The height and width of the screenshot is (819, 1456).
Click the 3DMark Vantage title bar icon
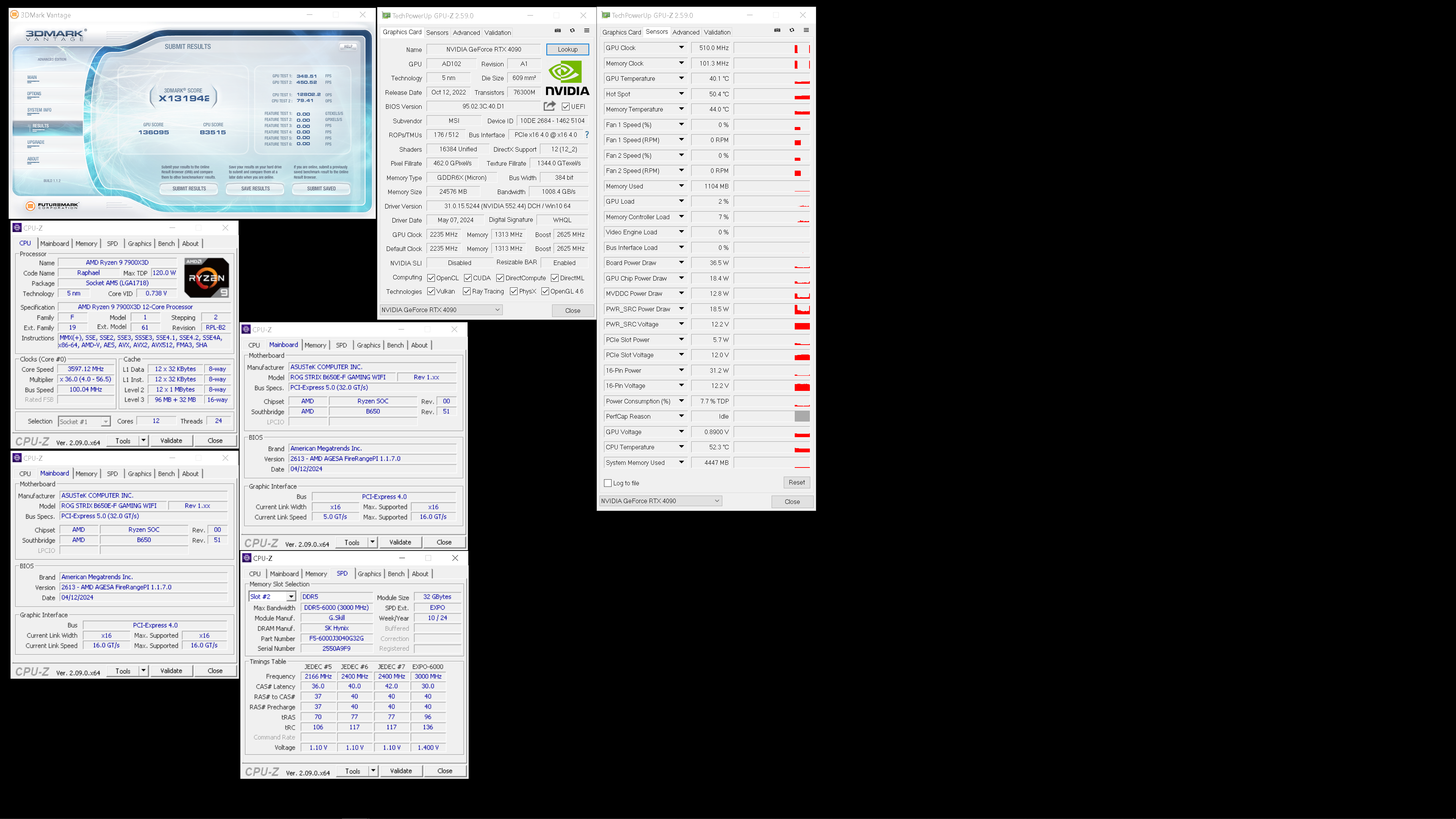14,15
